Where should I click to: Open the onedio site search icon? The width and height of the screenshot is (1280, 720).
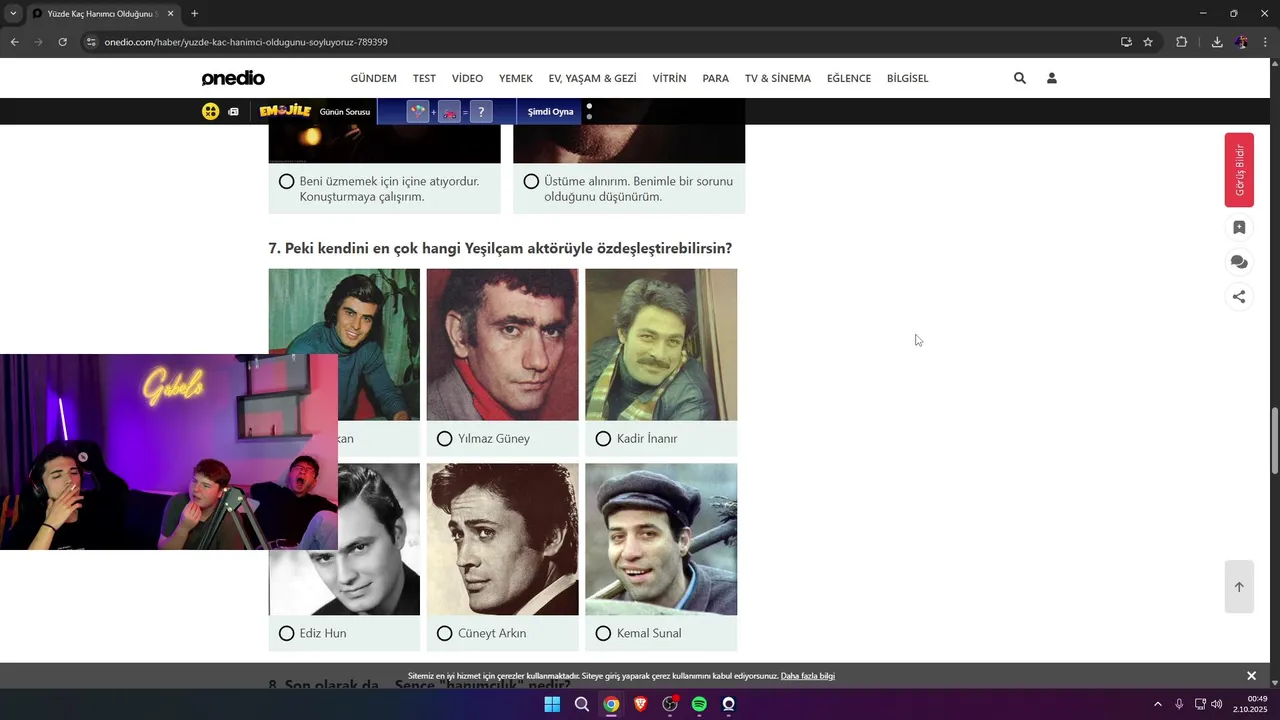click(1020, 78)
